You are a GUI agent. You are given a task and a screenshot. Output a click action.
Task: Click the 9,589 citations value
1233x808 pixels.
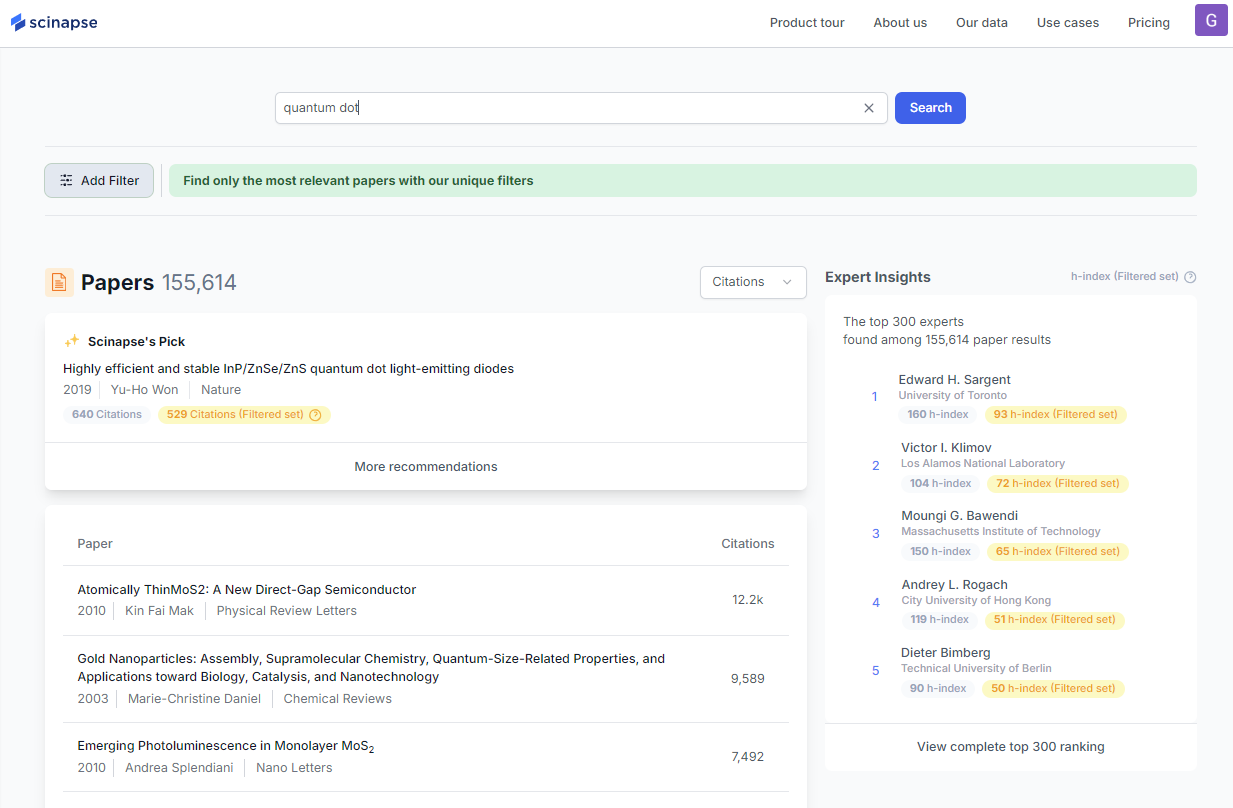747,678
